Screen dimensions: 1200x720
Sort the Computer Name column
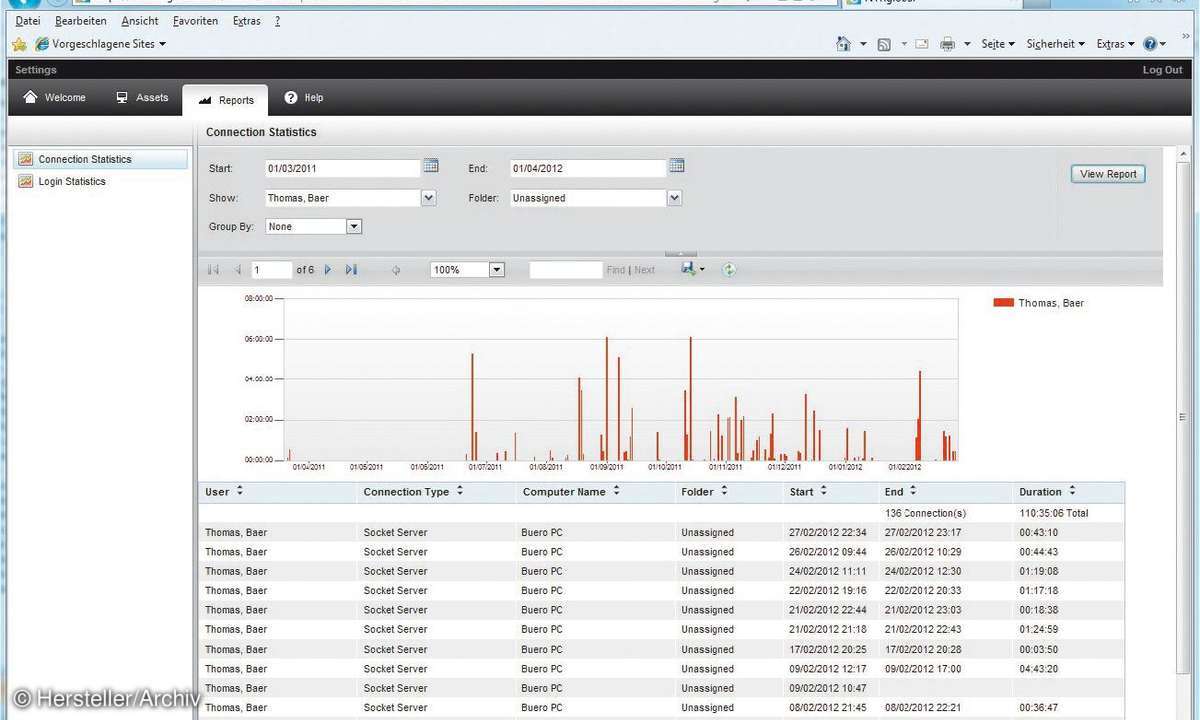pyautogui.click(x=617, y=491)
